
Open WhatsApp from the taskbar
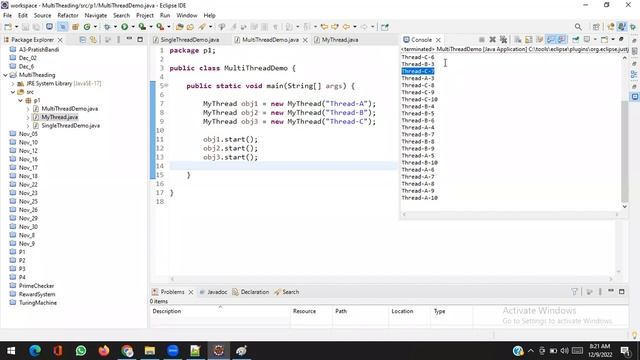click(x=81, y=351)
